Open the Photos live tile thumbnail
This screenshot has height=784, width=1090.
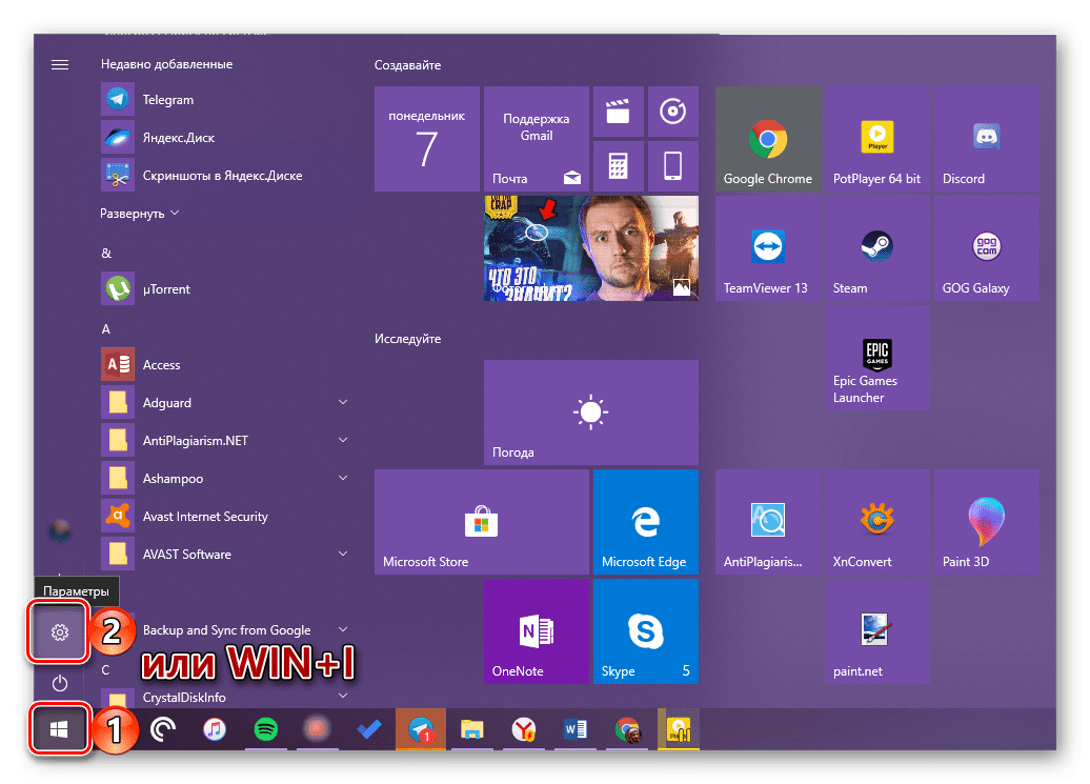pos(590,248)
